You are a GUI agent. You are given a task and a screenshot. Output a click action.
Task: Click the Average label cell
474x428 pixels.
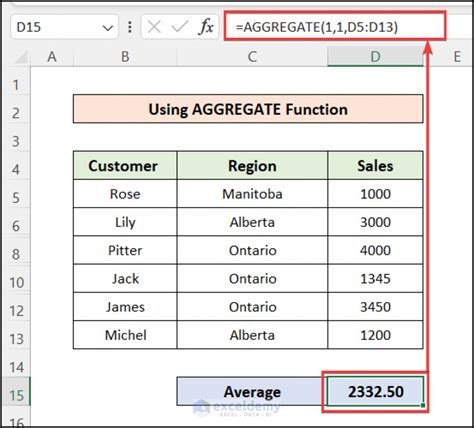click(252, 391)
